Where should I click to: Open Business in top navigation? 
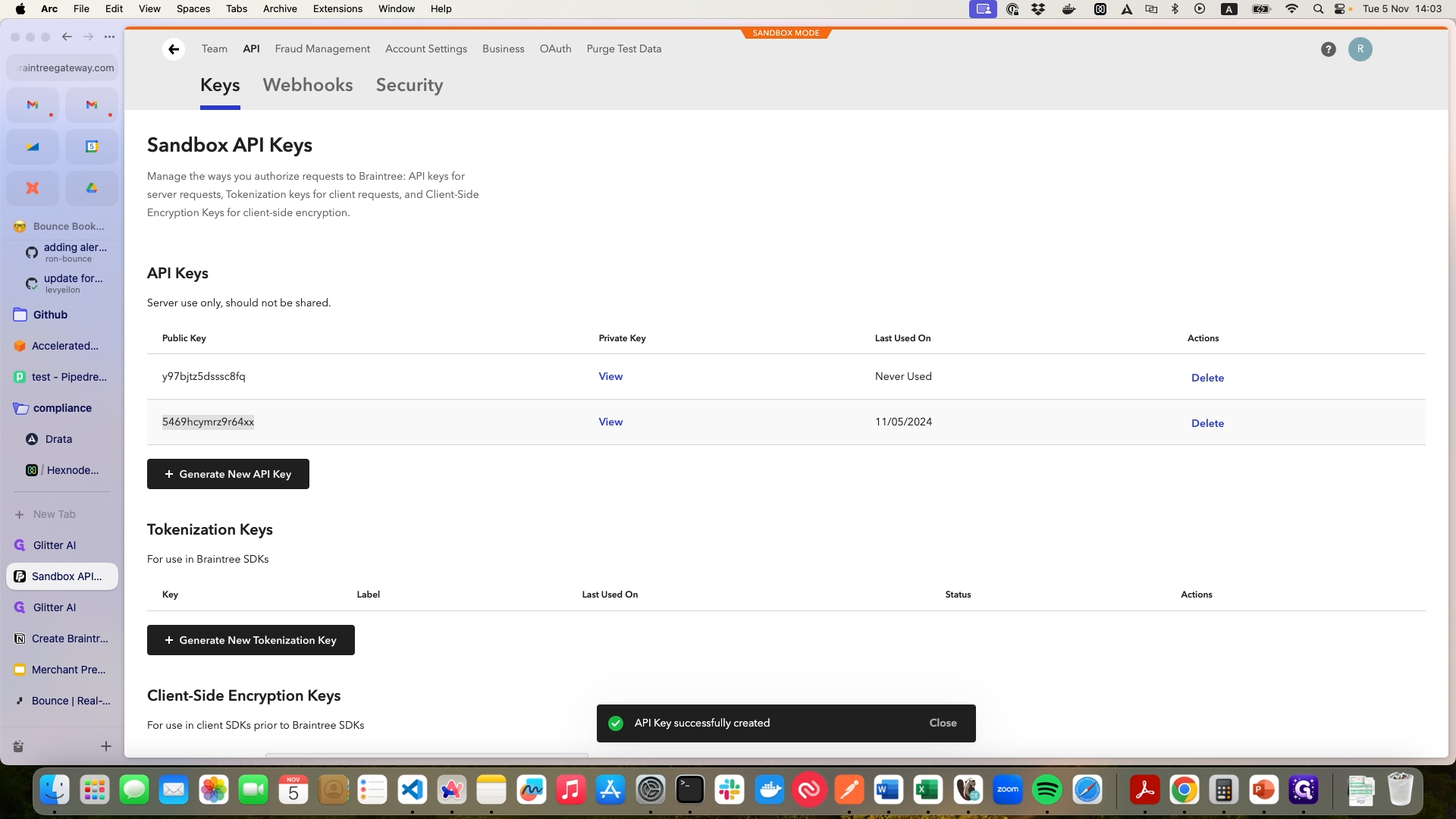pos(504,49)
